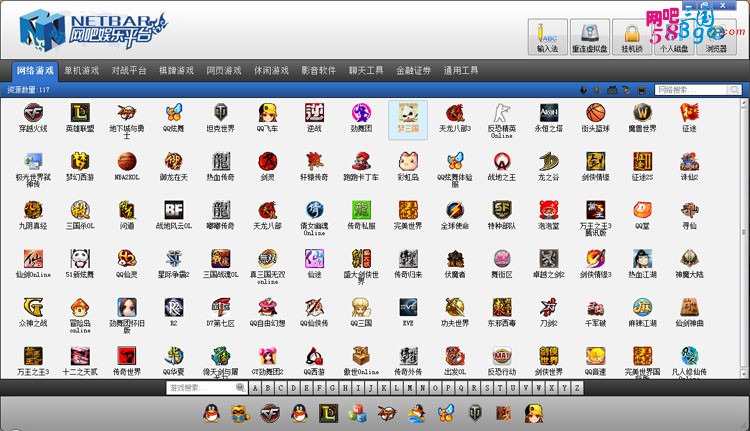The width and height of the screenshot is (750, 431).
Task: Select the 永恒之塔 game icon
Action: click(549, 118)
